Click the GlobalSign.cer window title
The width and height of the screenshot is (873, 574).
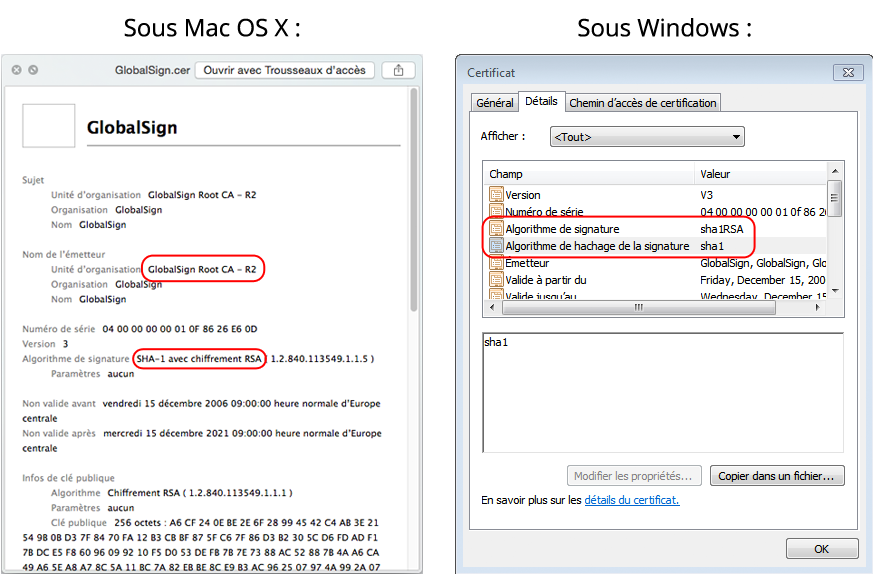[153, 70]
